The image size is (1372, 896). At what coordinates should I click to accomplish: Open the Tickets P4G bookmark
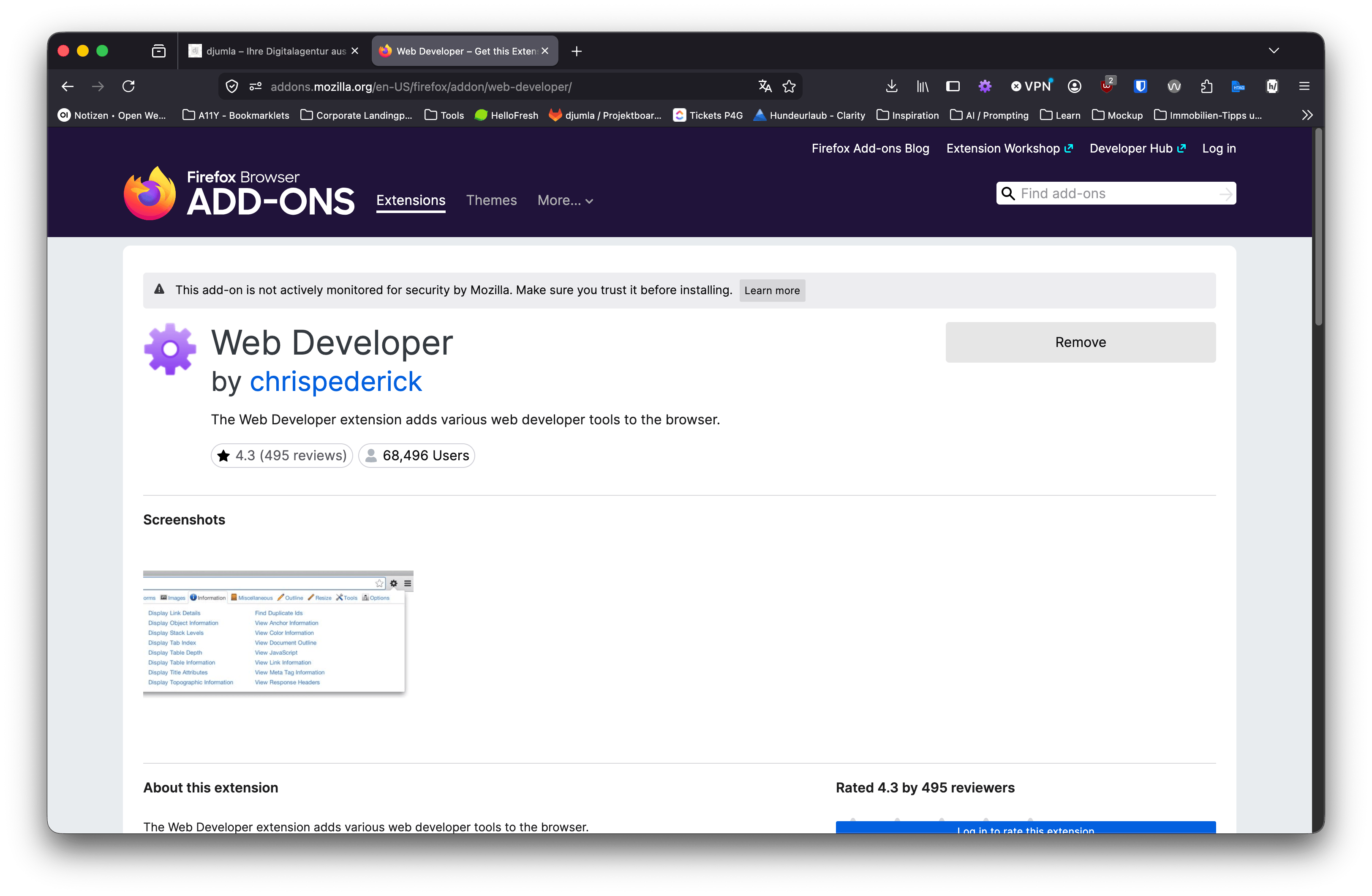[x=708, y=115]
